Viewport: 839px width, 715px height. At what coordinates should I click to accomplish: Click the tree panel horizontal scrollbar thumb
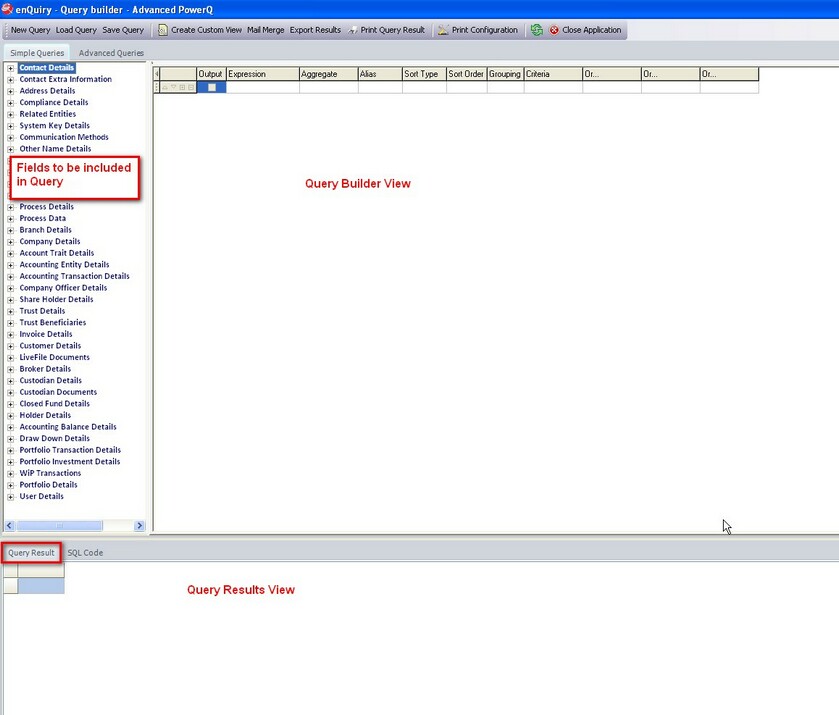pyautogui.click(x=59, y=526)
